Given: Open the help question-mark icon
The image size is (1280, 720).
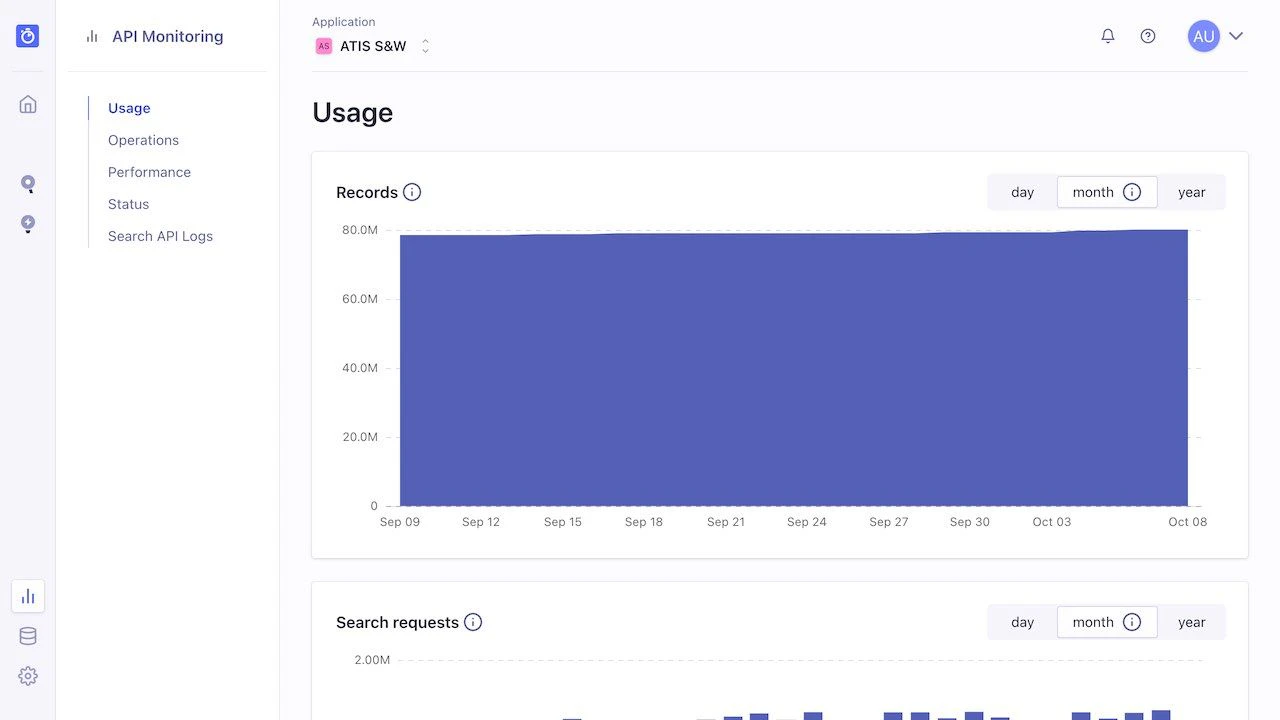Looking at the screenshot, I should pyautogui.click(x=1148, y=35).
